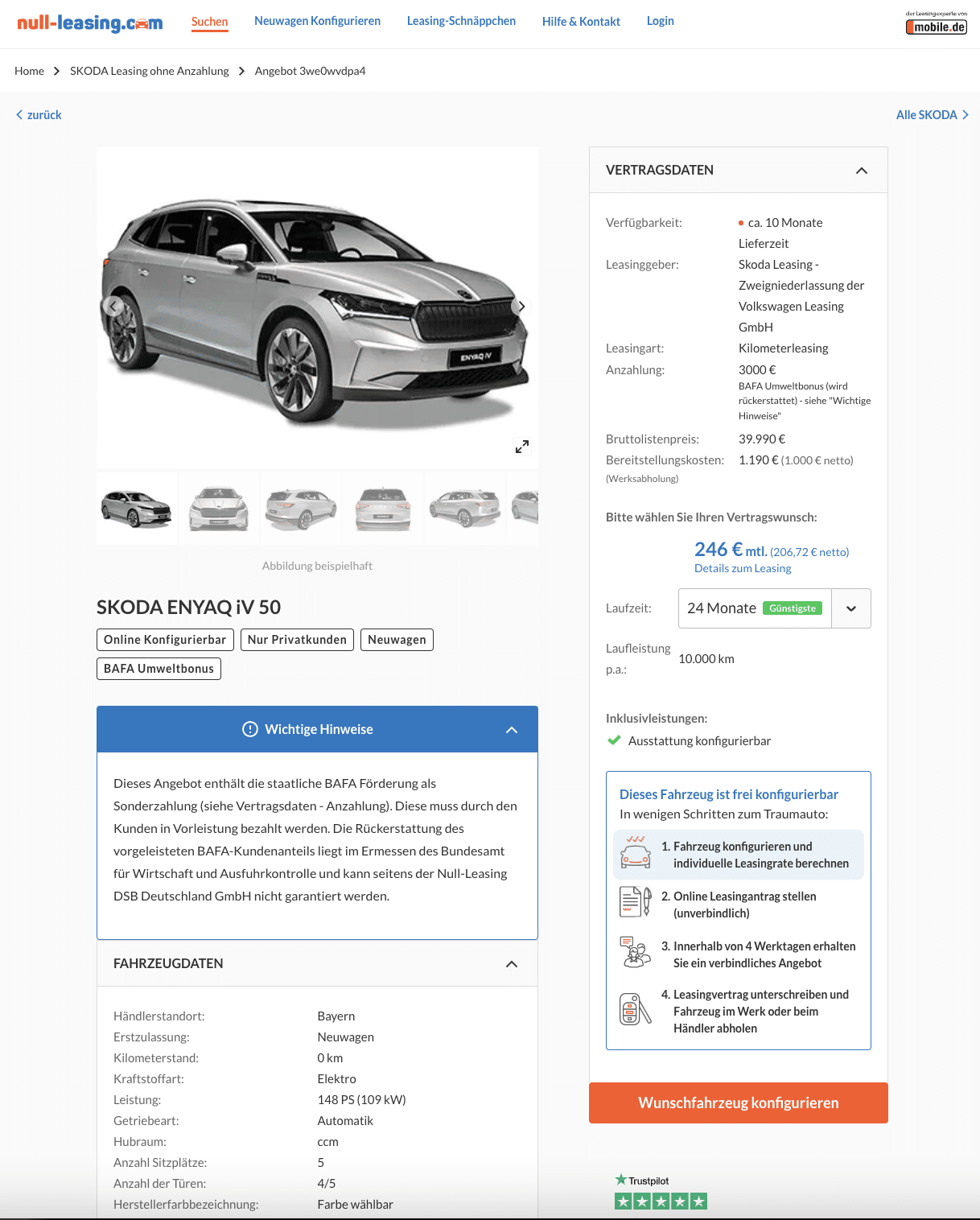
Task: Click the leasing application document icon
Action: point(636,902)
